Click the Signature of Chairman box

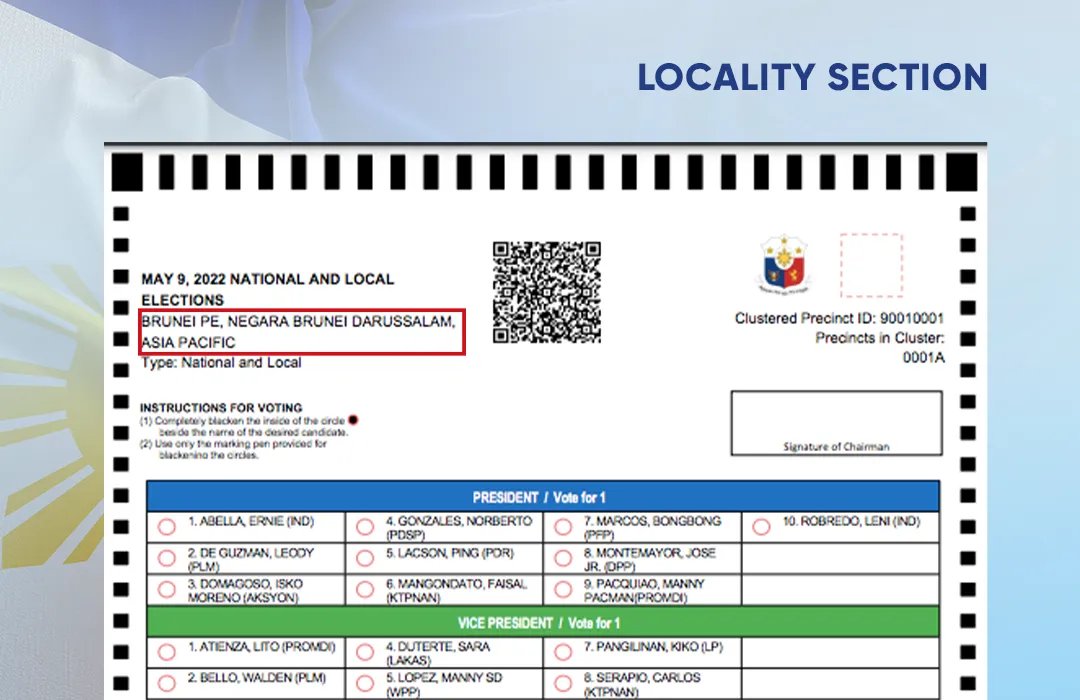tap(836, 423)
